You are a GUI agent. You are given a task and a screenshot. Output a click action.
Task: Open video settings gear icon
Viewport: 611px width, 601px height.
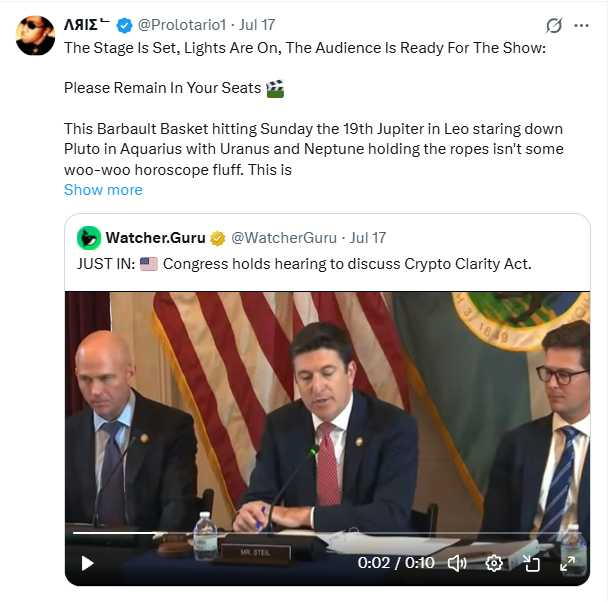[494, 563]
